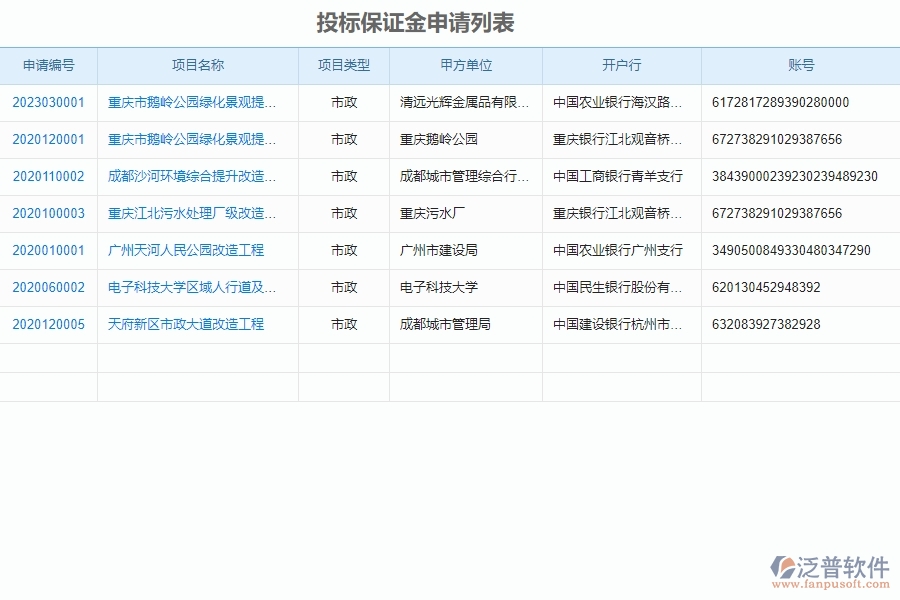This screenshot has height=600, width=900.
Task: Sort the table by 申请编号 column
Action: tap(48, 66)
